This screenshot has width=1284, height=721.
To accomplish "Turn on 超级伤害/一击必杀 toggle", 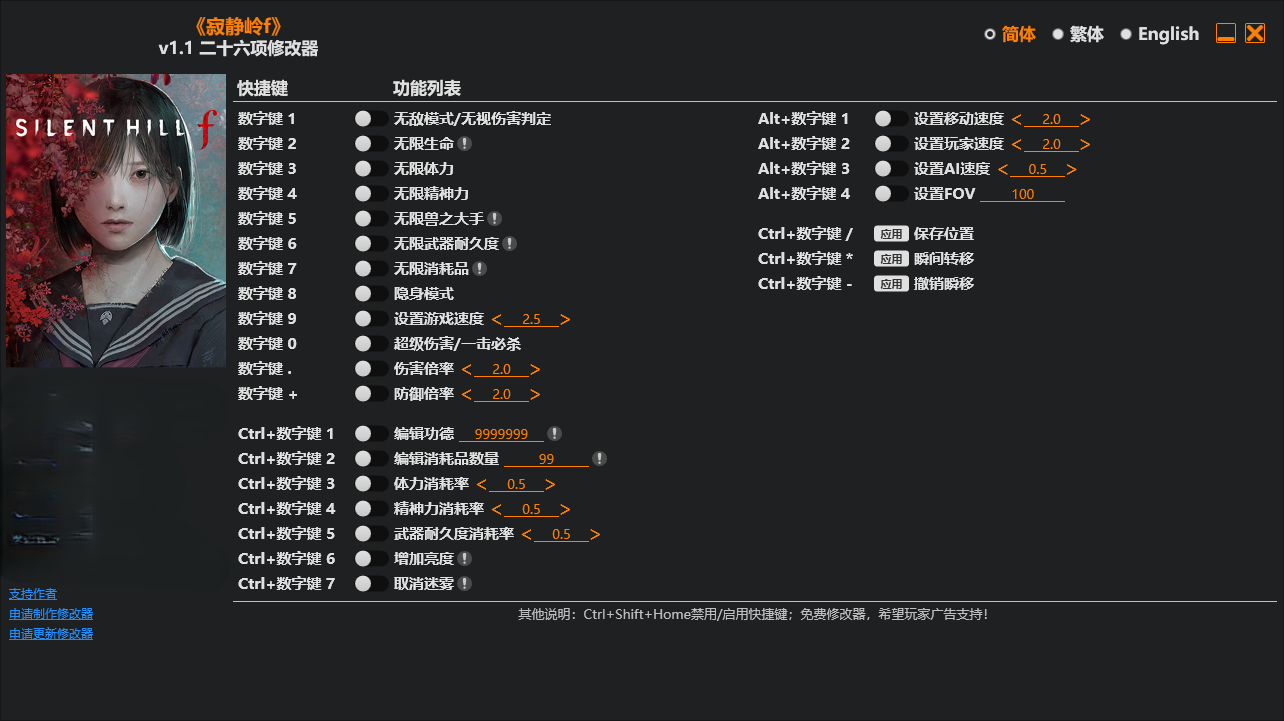I will click(371, 344).
